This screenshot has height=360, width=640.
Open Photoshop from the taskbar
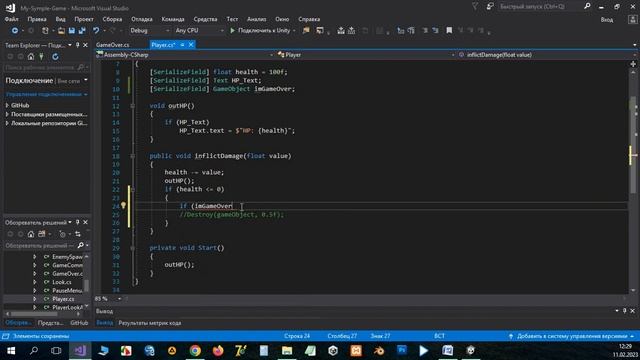coord(402,351)
